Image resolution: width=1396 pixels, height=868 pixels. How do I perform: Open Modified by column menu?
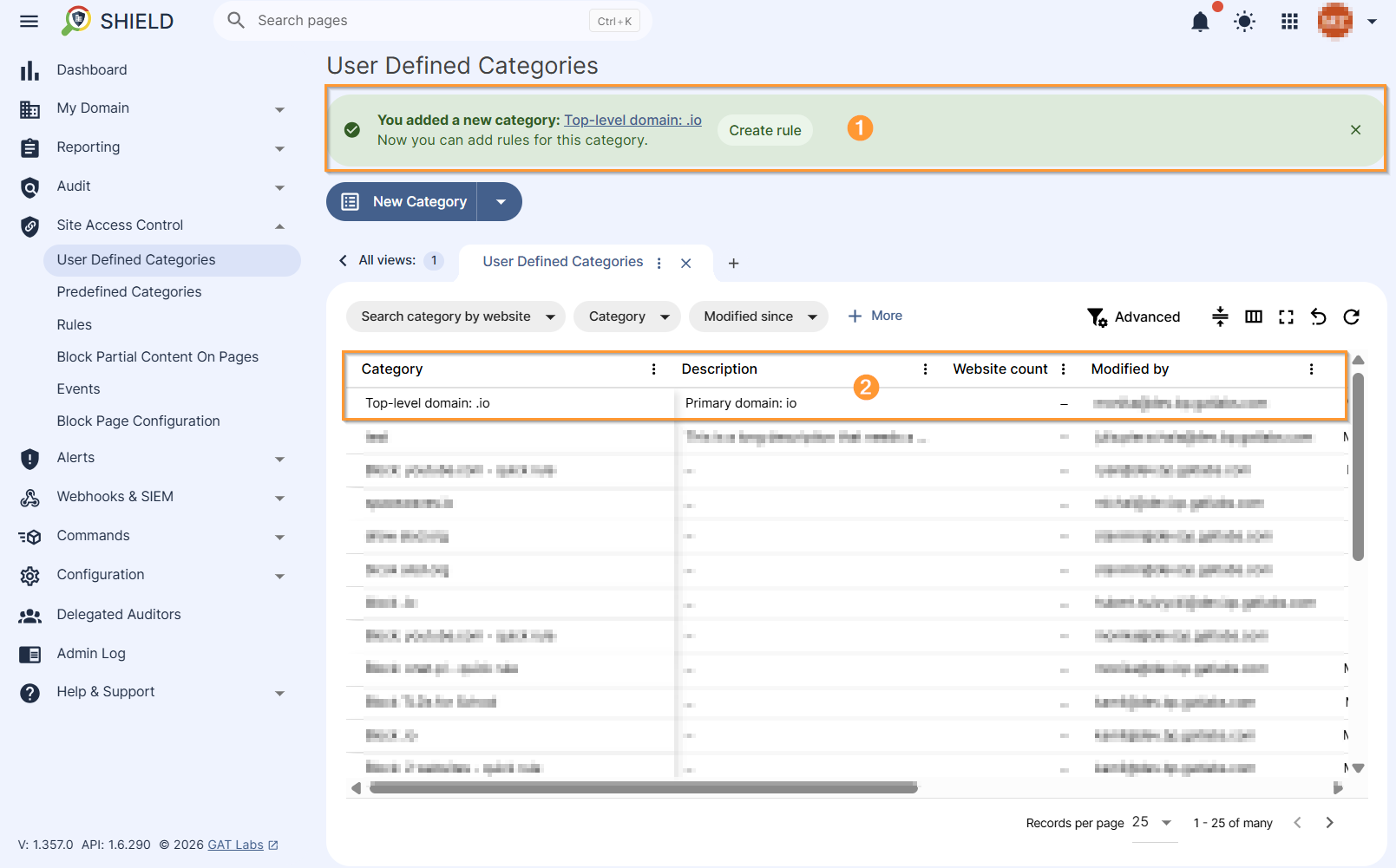click(x=1311, y=369)
